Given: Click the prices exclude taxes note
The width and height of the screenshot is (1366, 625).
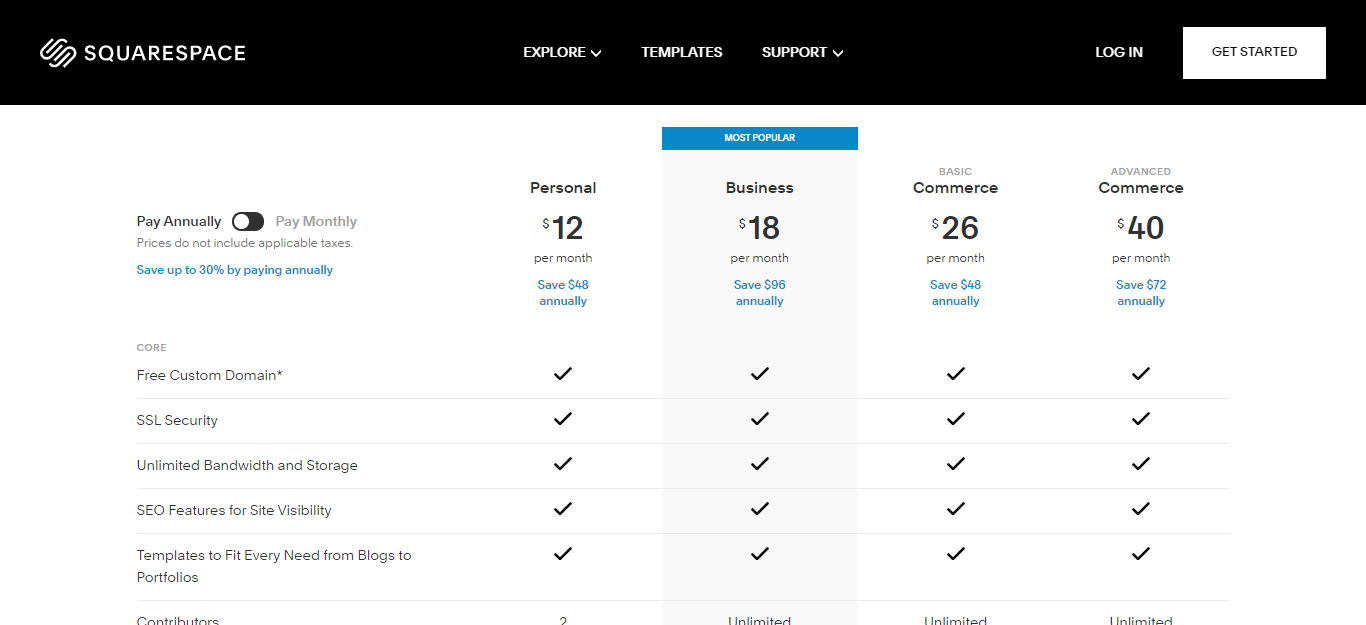Looking at the screenshot, I should [x=245, y=243].
